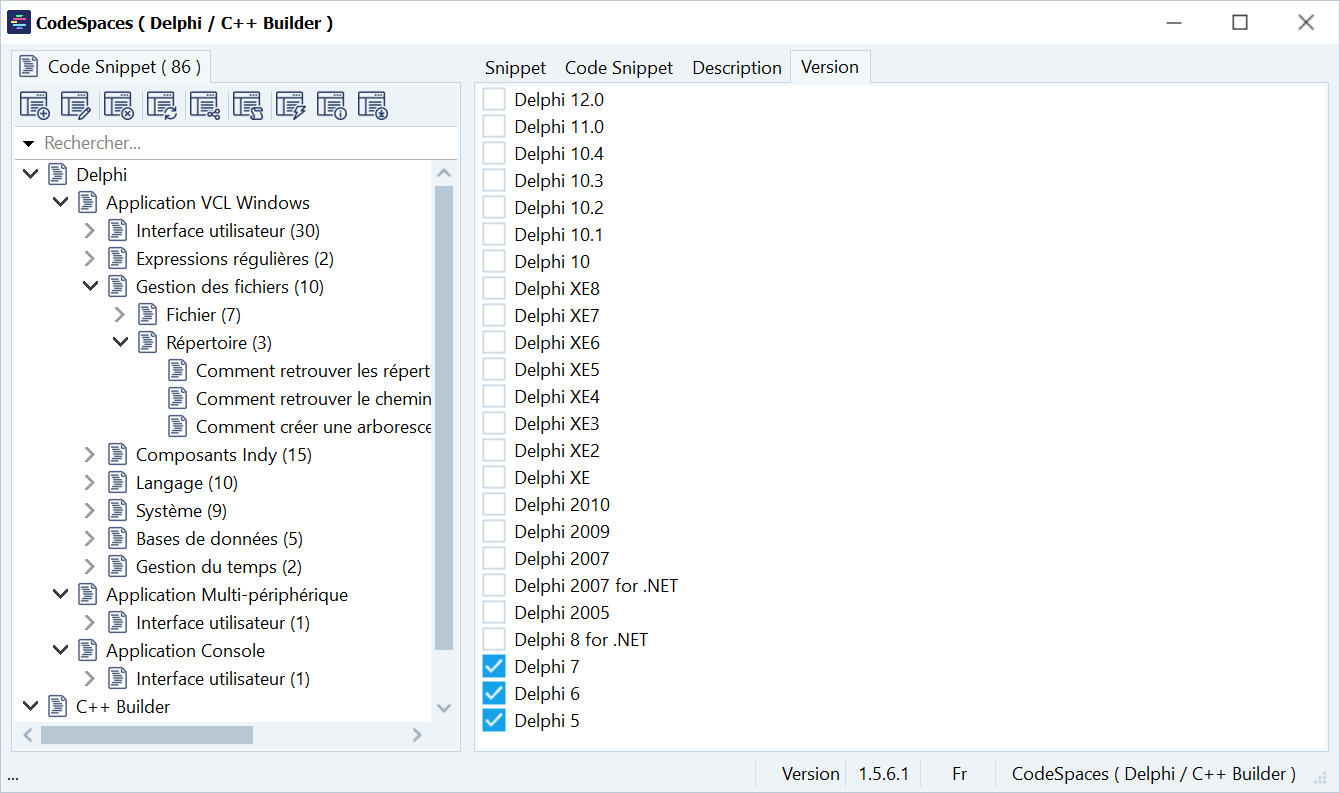Collapse the Répertoire (3) tree node

pos(120,343)
